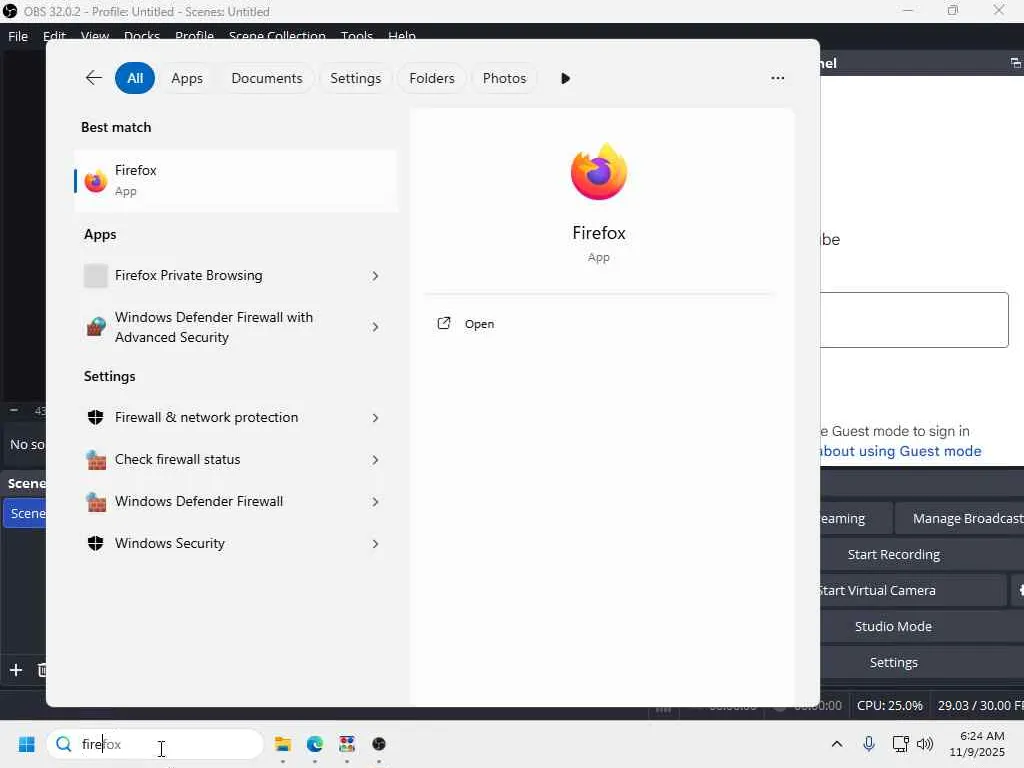Click Open under Firefox preview

click(479, 324)
